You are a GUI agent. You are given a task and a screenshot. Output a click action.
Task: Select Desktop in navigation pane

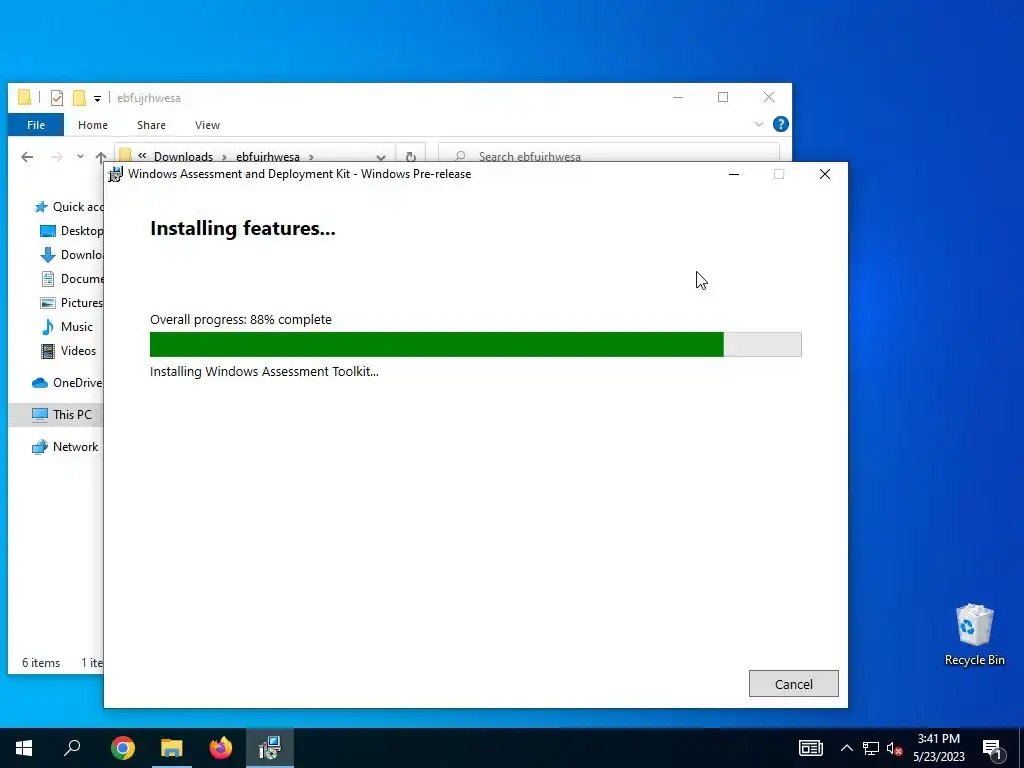(71, 231)
